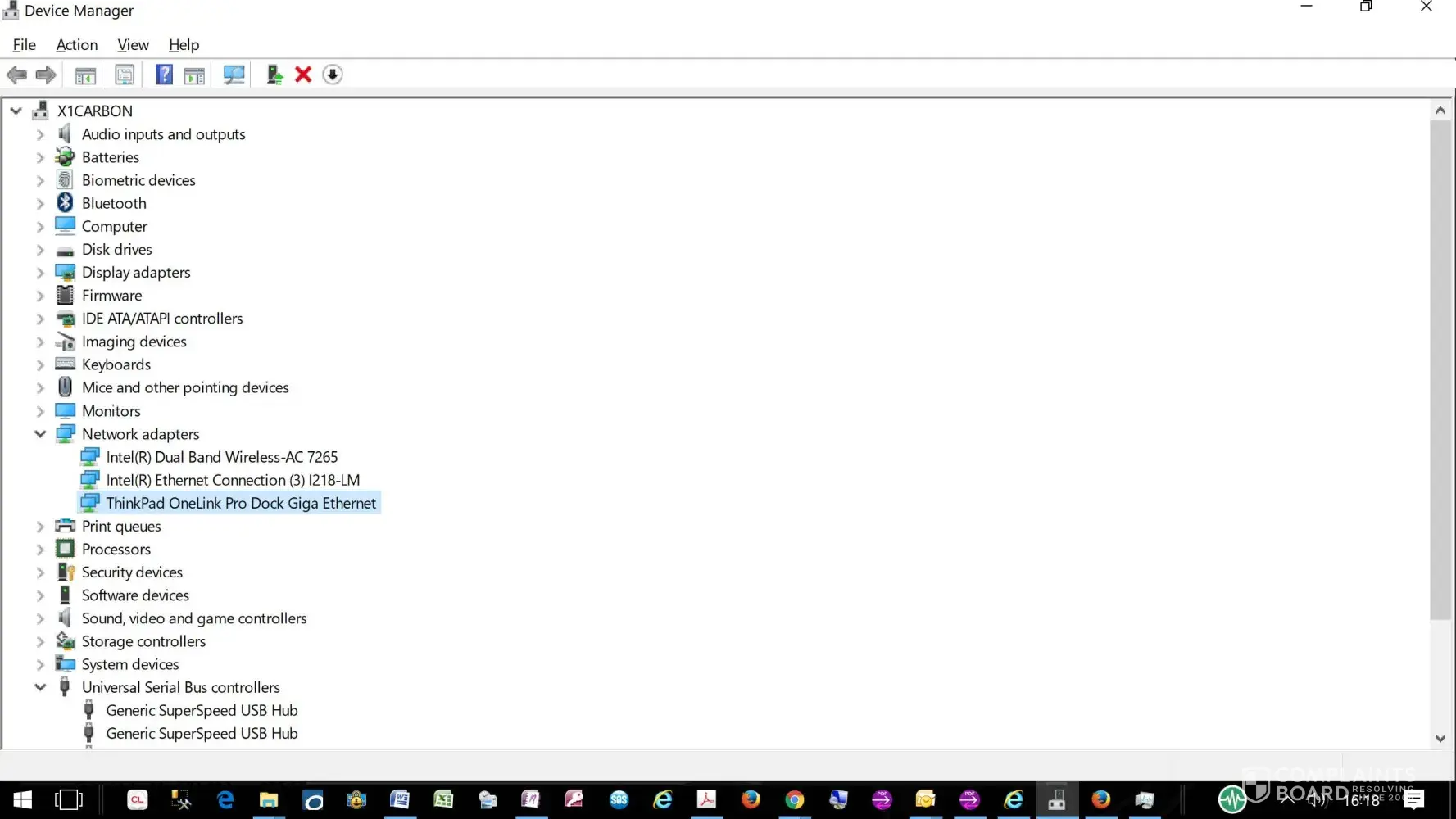The image size is (1456, 819).
Task: Collapse the Network adapters category
Action: point(40,434)
